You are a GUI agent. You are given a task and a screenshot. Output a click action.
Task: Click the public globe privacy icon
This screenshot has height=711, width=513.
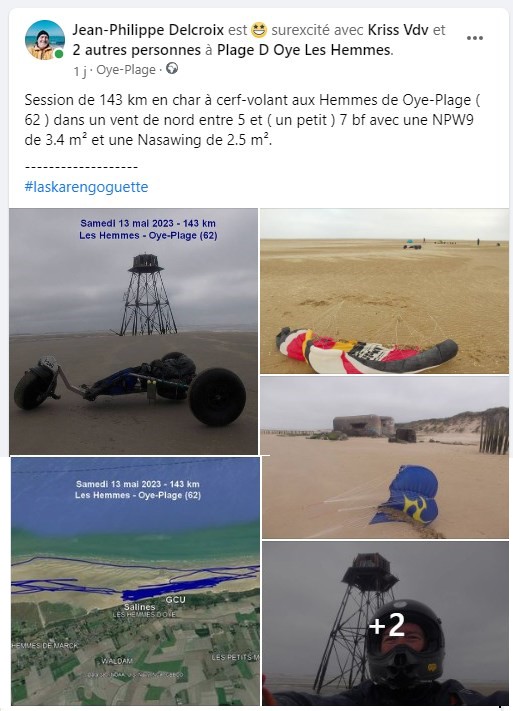pos(172,69)
